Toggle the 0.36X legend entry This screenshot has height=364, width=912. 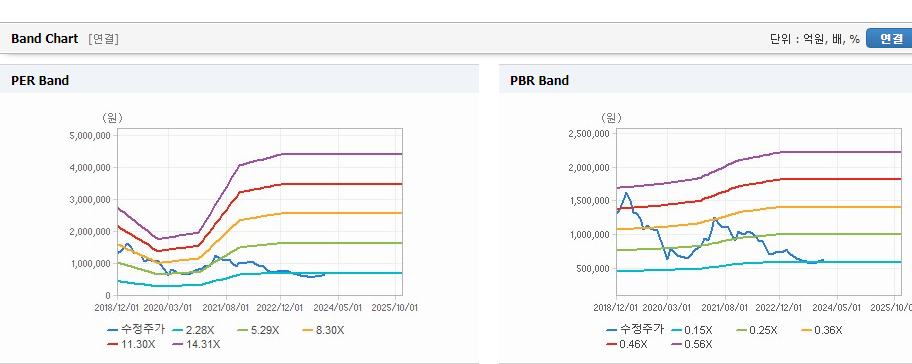pyautogui.click(x=822, y=330)
